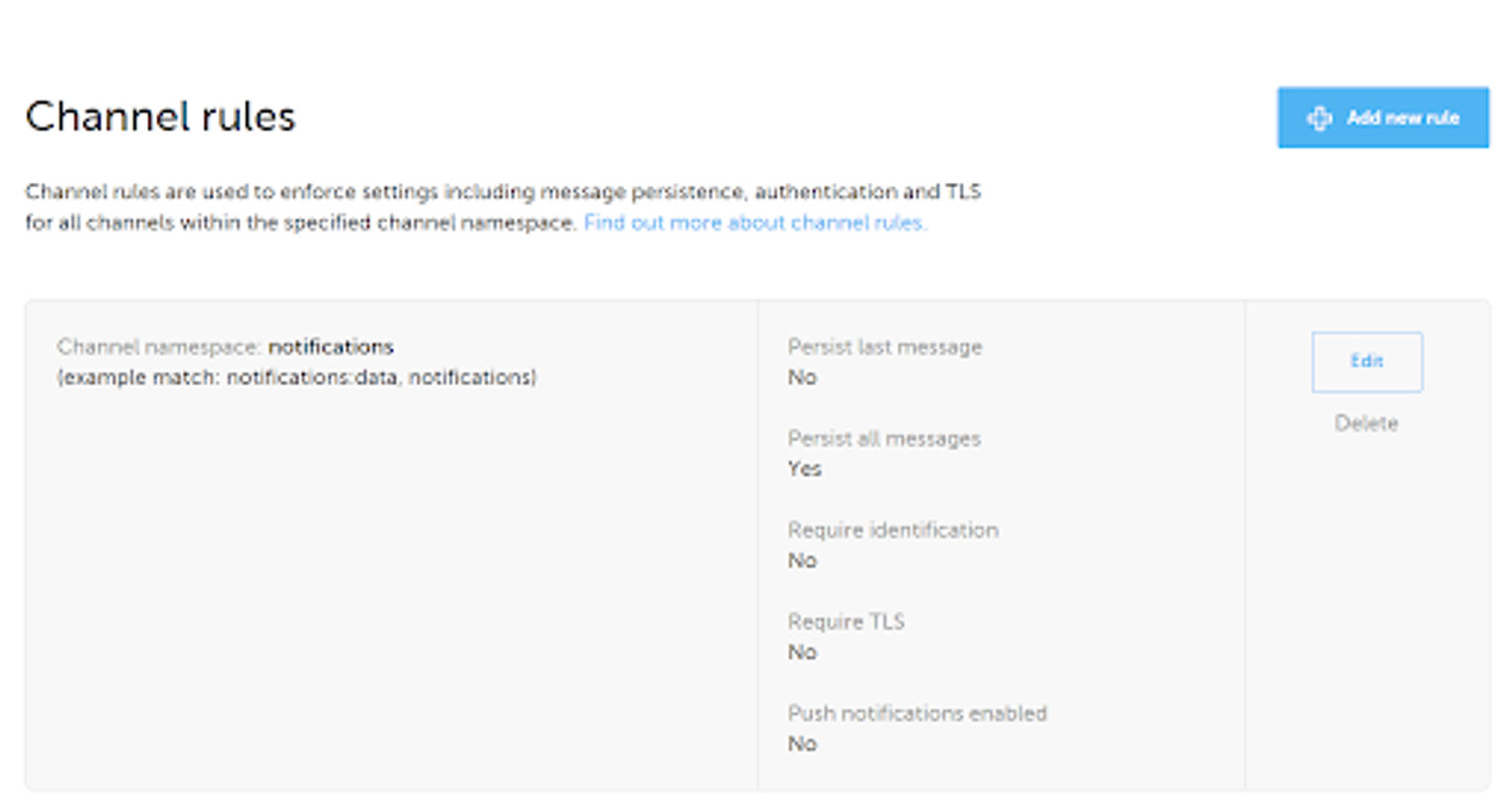Click the channel rules description paragraph
1512x804 pixels.
[x=504, y=207]
